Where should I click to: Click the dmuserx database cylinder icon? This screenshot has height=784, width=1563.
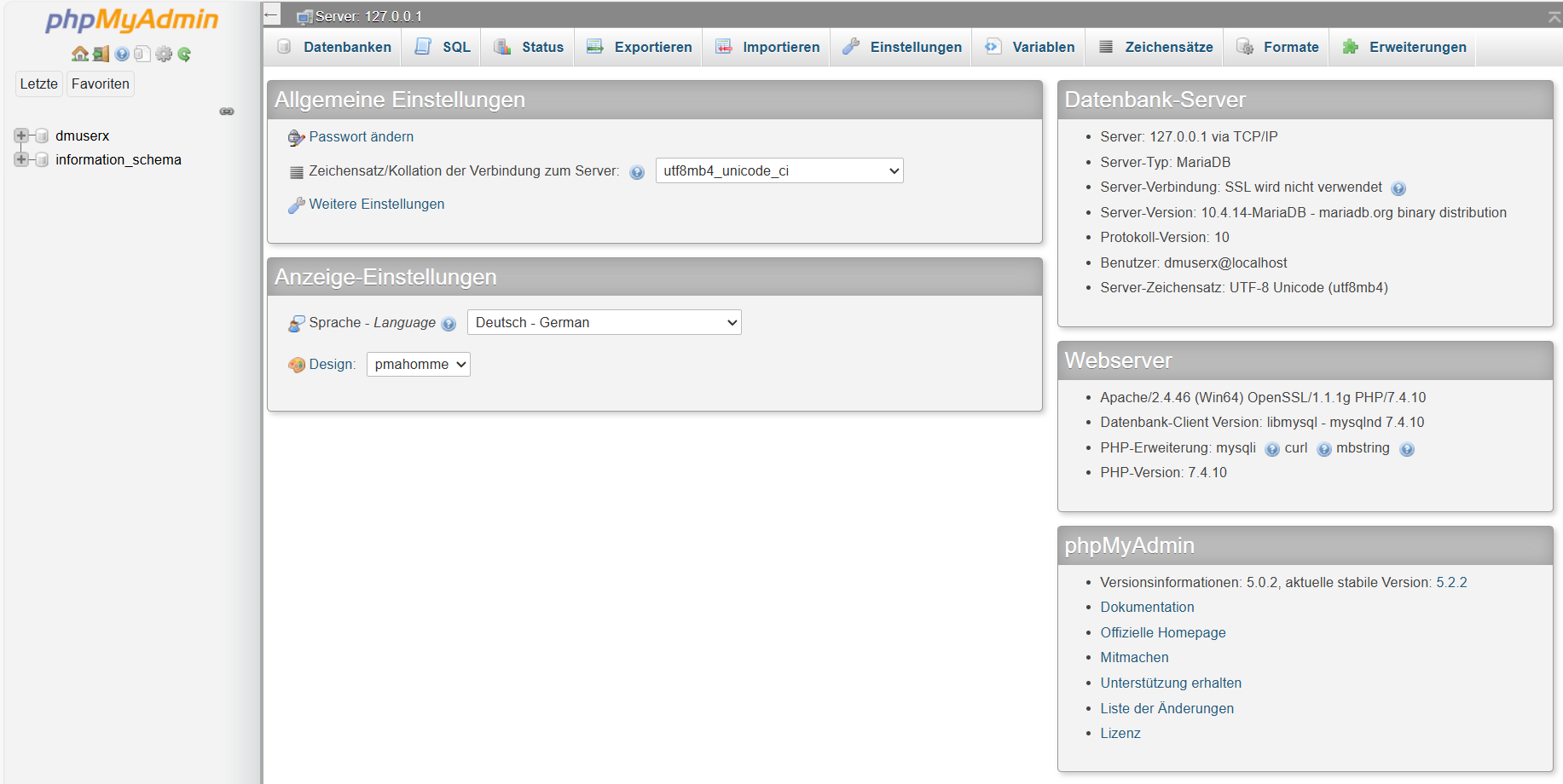click(42, 135)
